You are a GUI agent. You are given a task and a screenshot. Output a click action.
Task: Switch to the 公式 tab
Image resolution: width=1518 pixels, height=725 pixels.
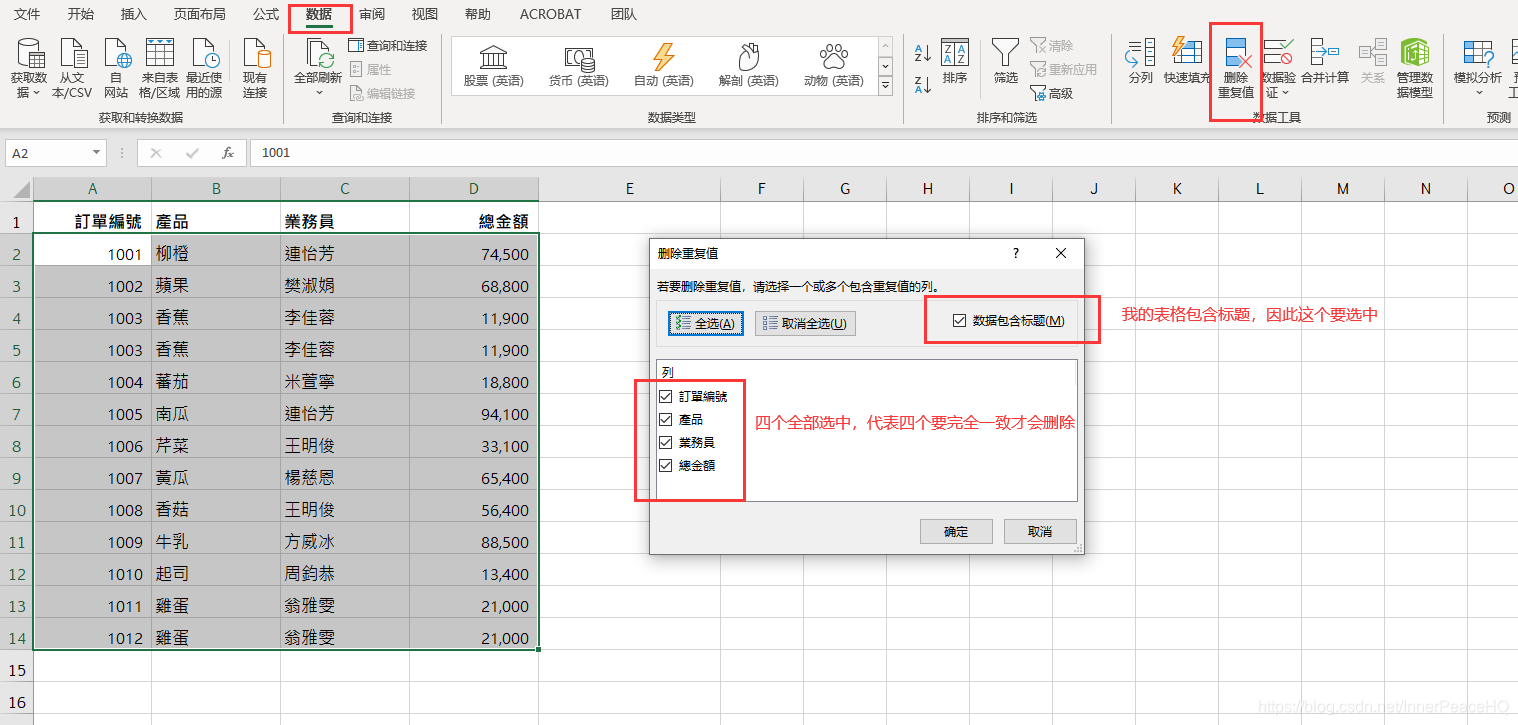coord(266,15)
